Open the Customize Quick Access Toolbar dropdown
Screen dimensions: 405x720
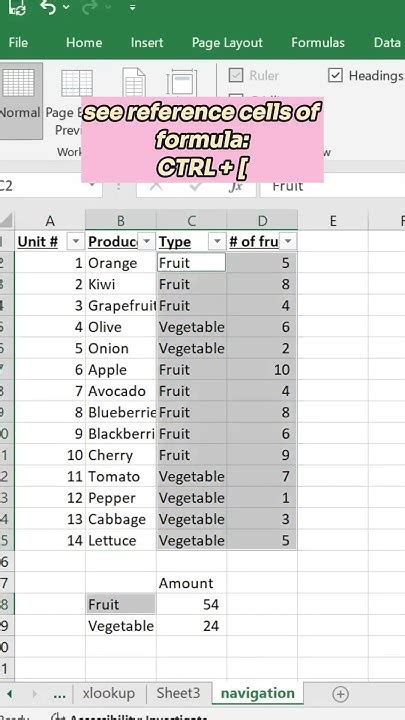(132, 7)
